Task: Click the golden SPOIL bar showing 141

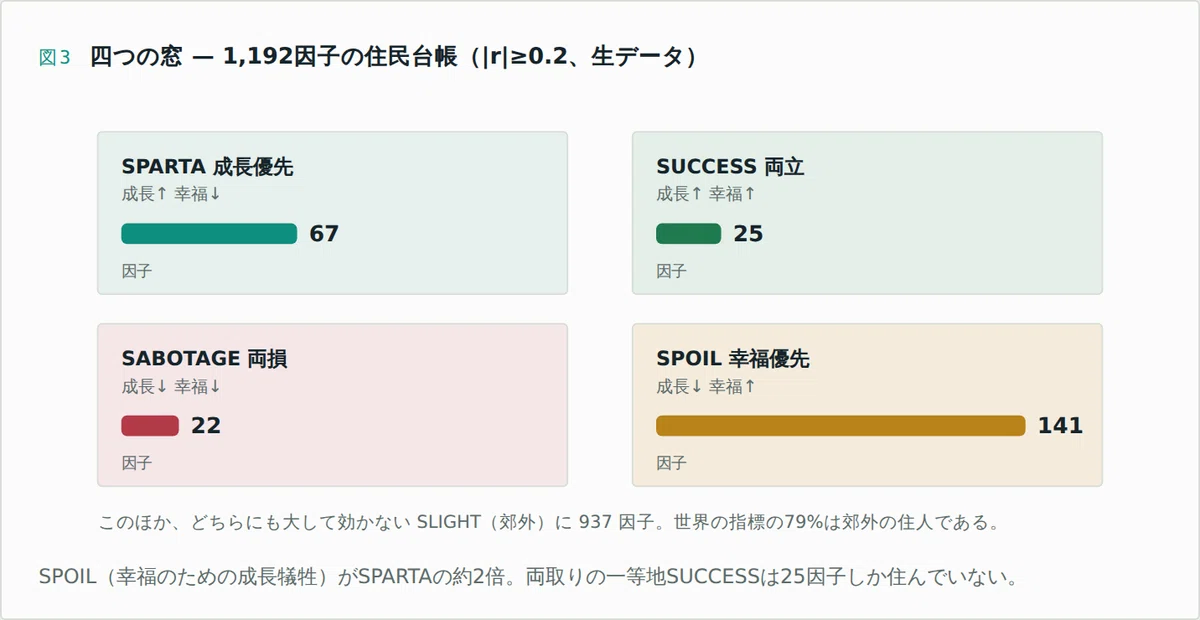Action: pyautogui.click(x=841, y=426)
